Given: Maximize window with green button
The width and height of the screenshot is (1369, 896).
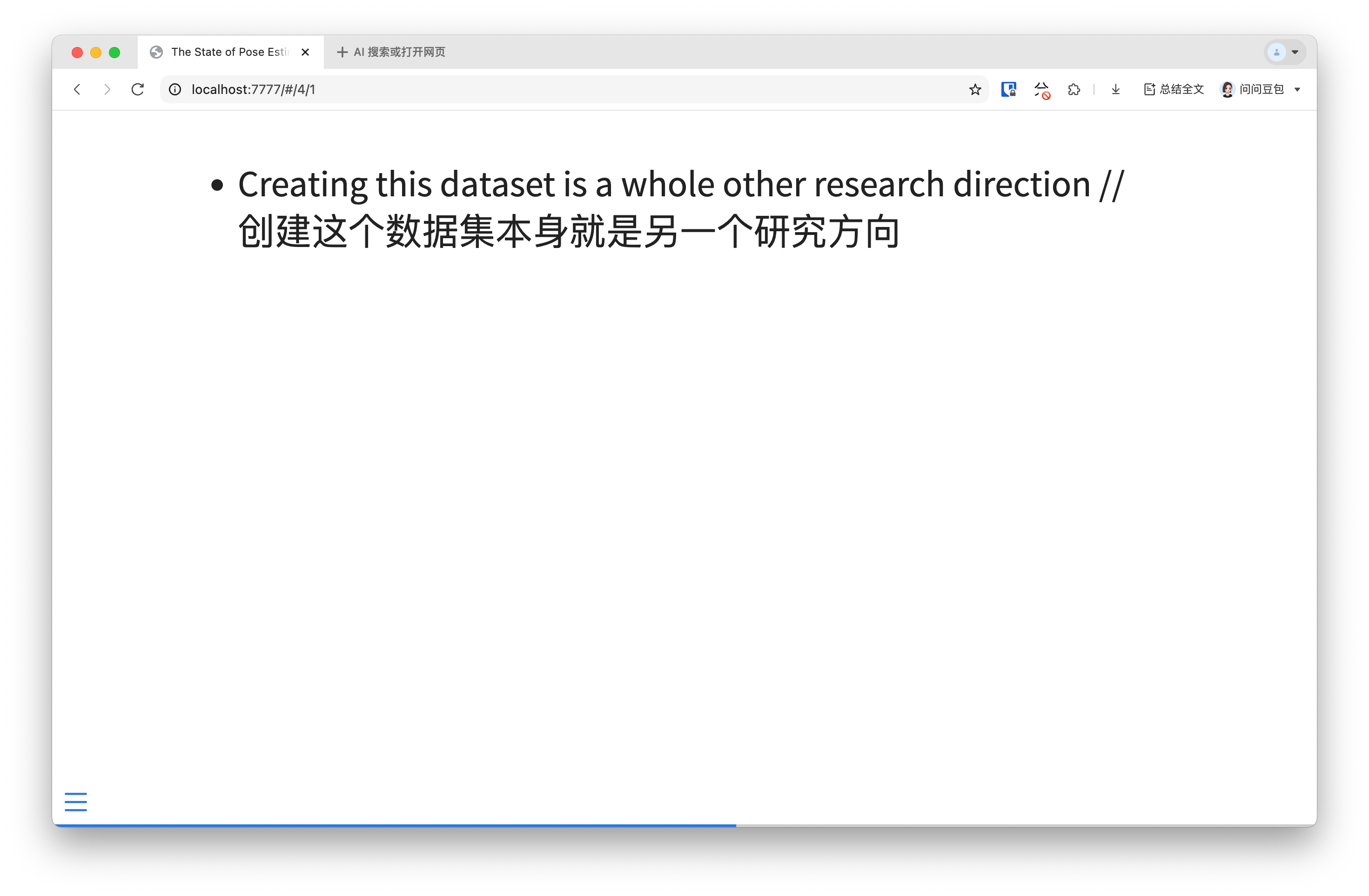Looking at the screenshot, I should pos(114,52).
